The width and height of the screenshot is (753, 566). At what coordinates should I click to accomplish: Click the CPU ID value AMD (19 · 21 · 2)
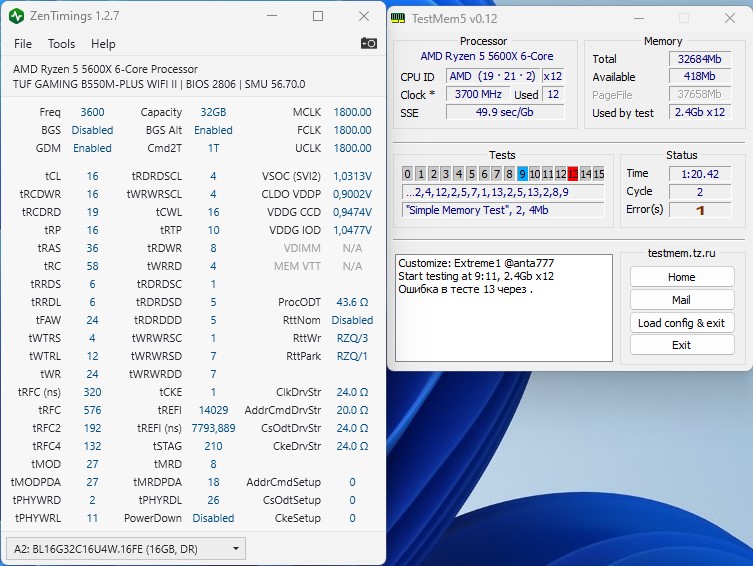tap(492, 76)
